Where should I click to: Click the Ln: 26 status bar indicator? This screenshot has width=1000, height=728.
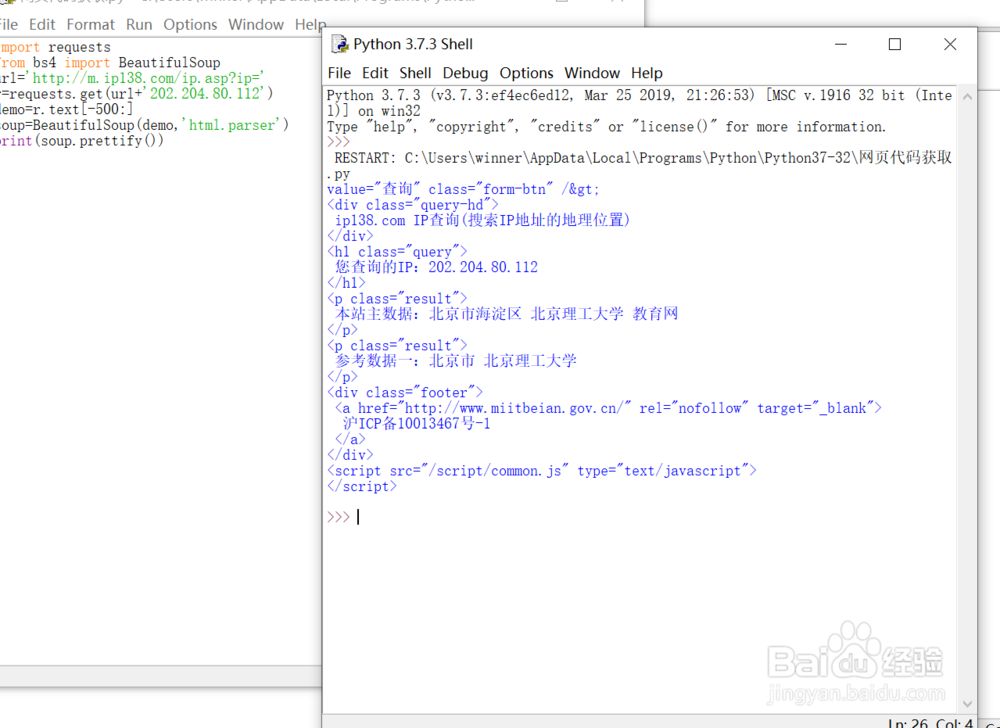click(908, 723)
